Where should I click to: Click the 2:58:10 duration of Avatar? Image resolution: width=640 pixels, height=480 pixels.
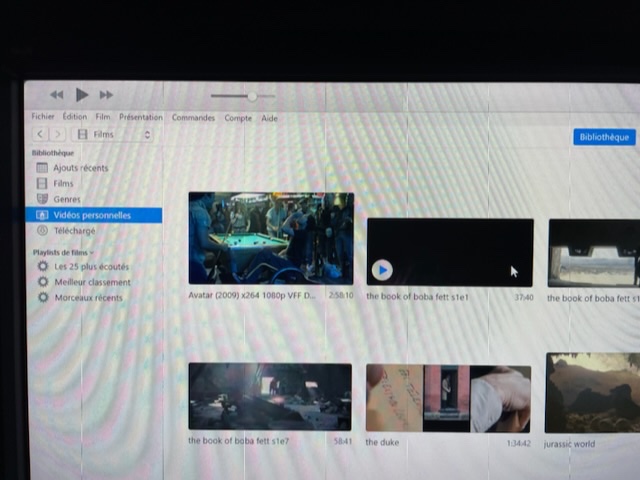coord(341,295)
